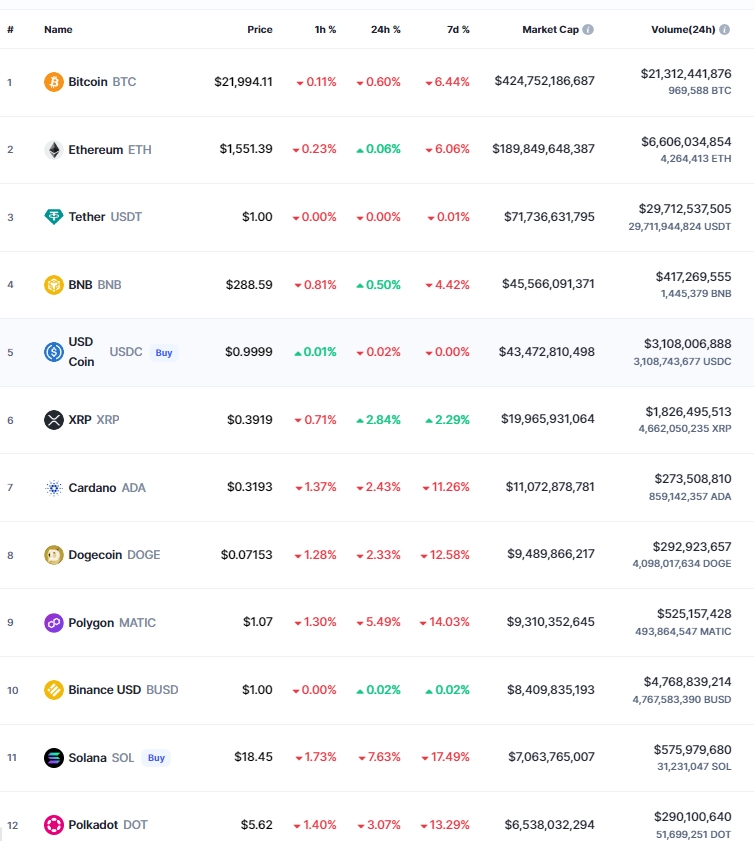Sort table by Price column header
The image size is (754, 841).
tap(260, 29)
